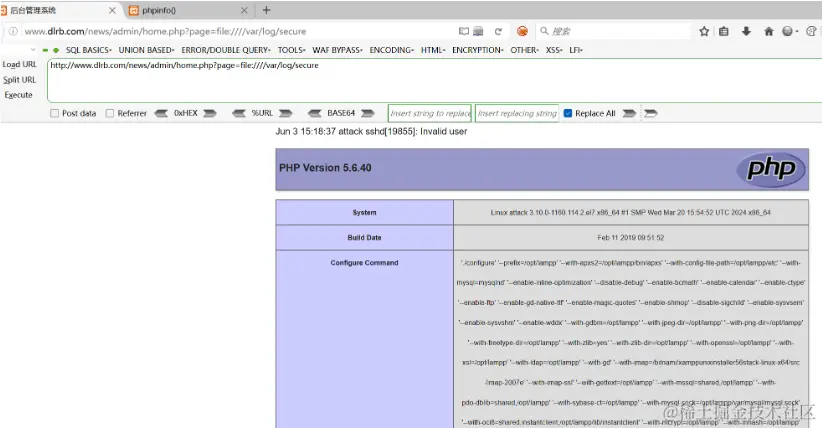This screenshot has width=822, height=428.
Task: Enable Post data checkbox
Action: pos(55,113)
